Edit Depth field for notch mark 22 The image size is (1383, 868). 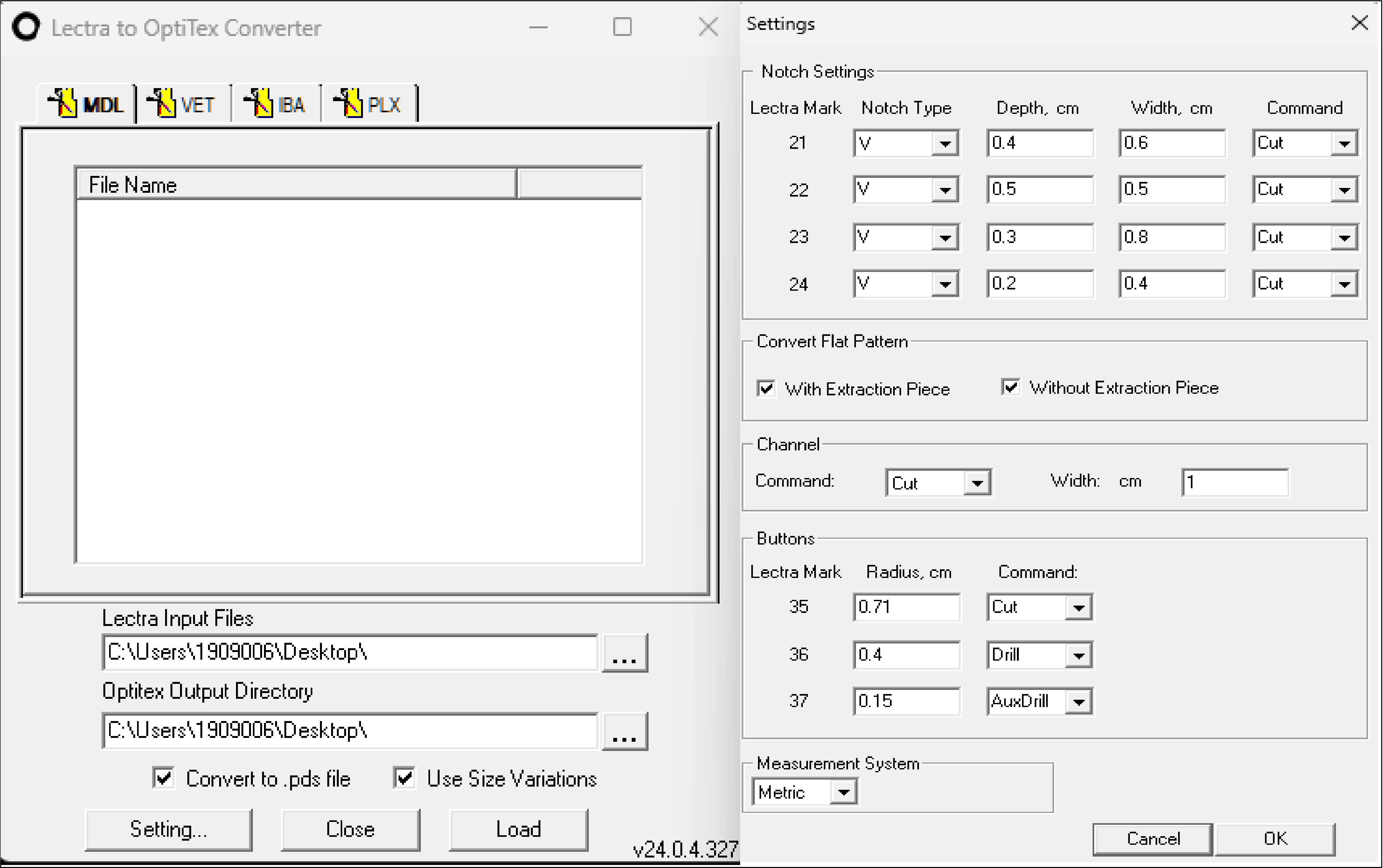coord(1040,190)
